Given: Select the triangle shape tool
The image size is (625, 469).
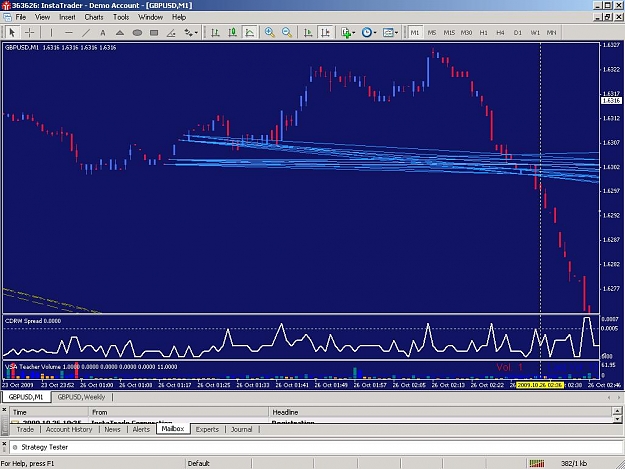Looking at the screenshot, I should 120,33.
